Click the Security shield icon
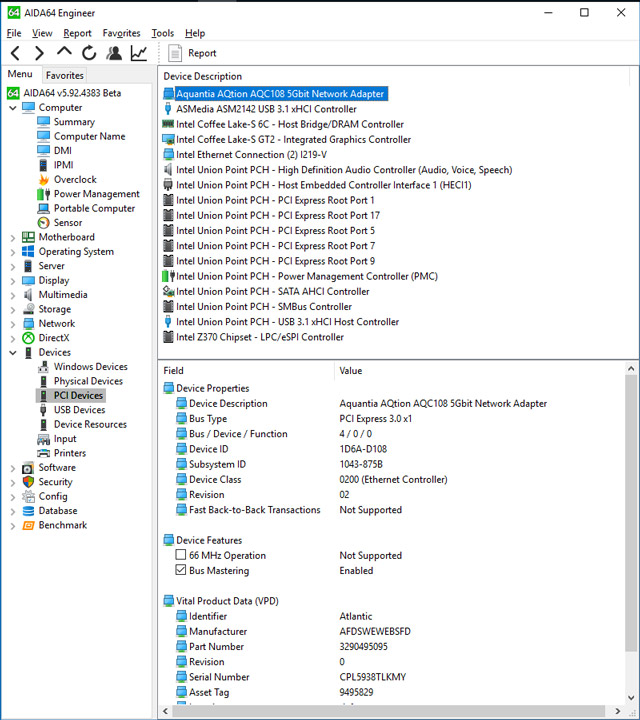This screenshot has height=720, width=640. (x=28, y=482)
